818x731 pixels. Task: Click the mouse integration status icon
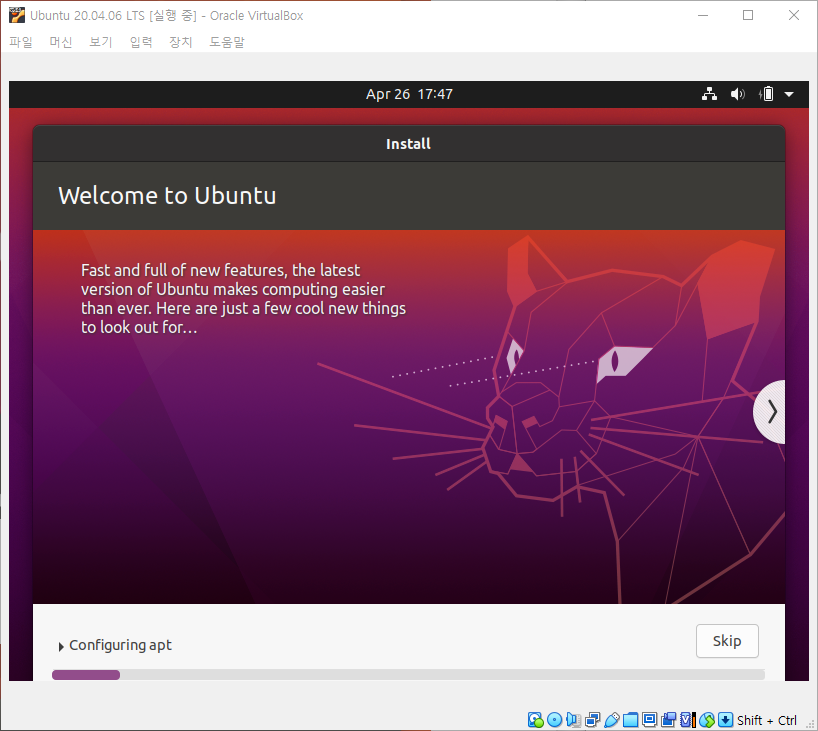point(707,720)
